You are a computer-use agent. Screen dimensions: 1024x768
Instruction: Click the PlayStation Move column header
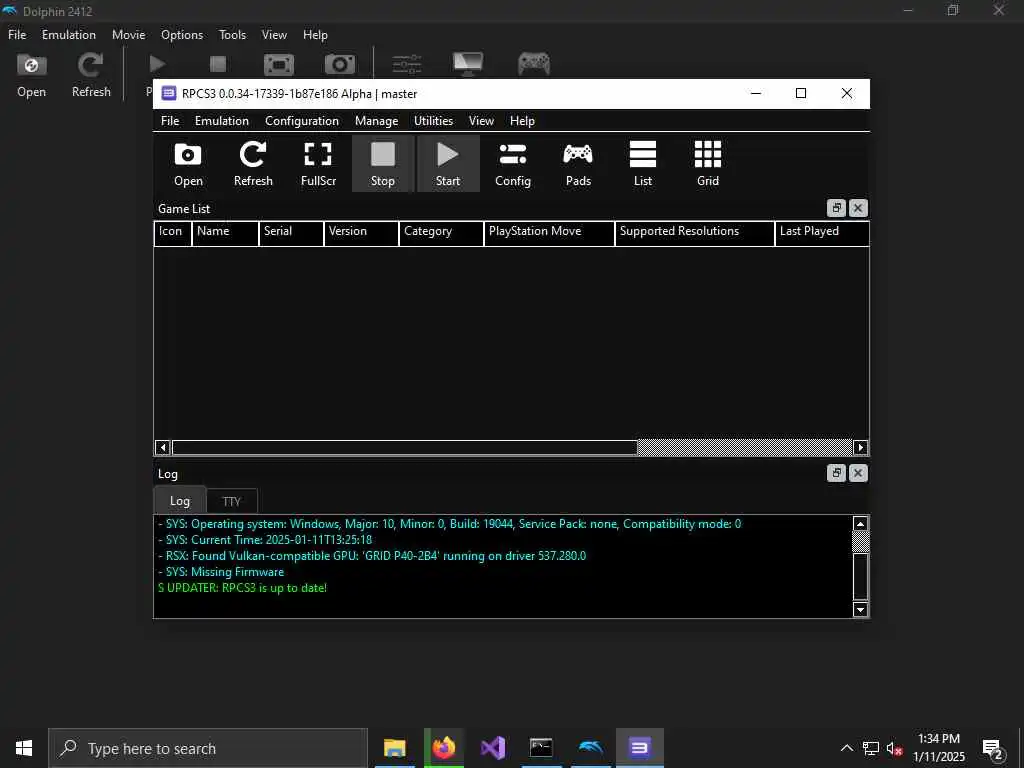pos(549,233)
